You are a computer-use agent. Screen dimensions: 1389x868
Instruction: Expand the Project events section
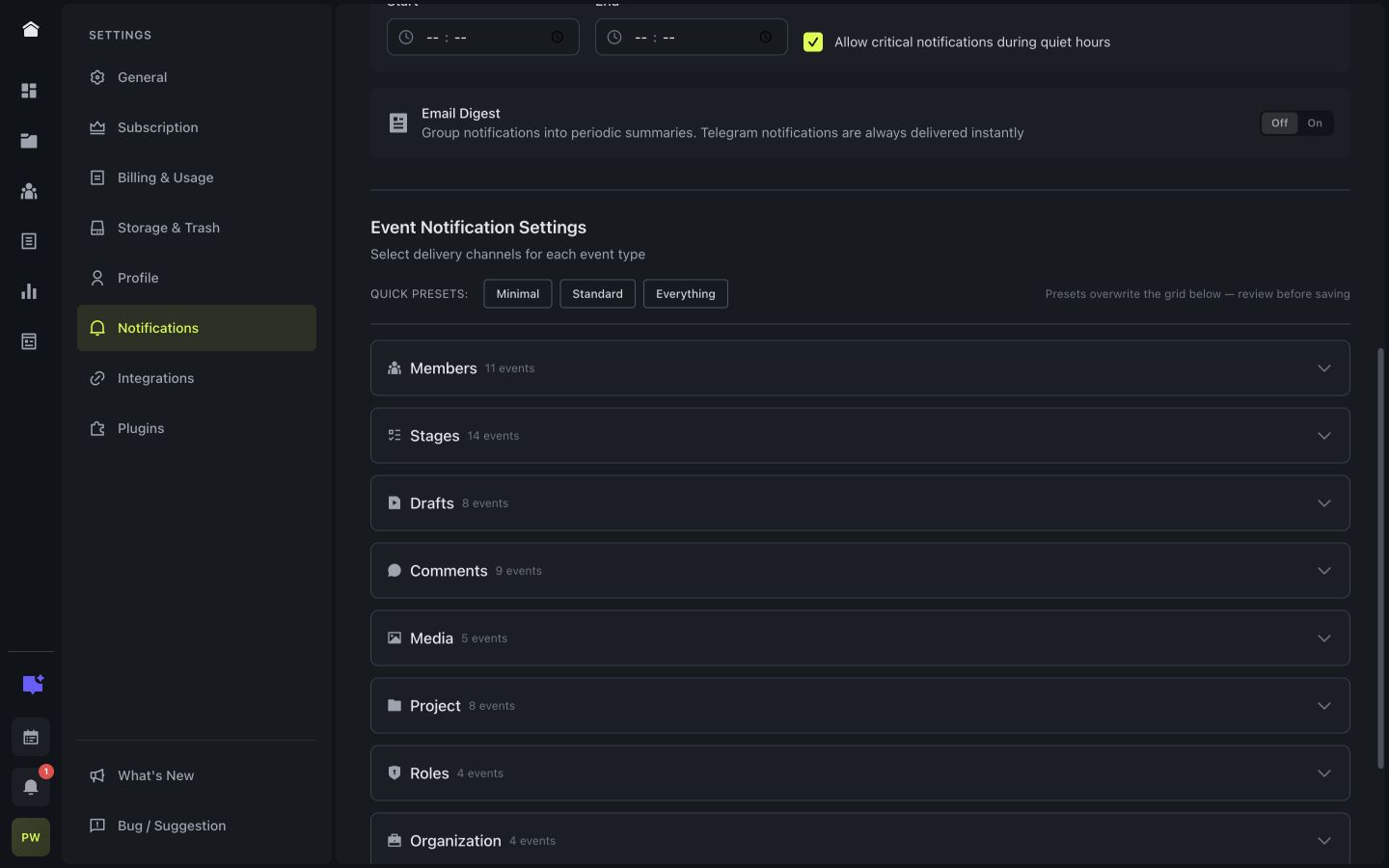click(860, 706)
